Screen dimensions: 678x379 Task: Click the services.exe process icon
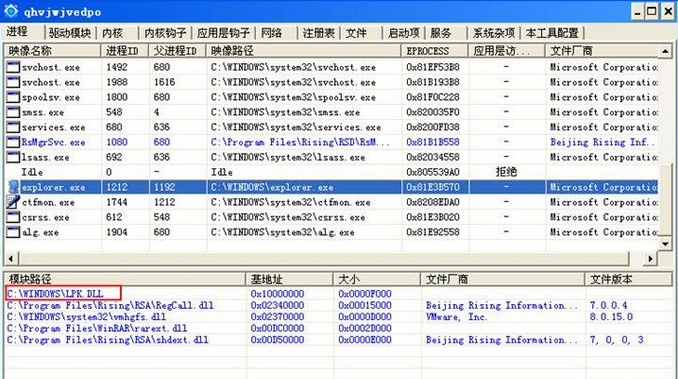pyautogui.click(x=13, y=127)
